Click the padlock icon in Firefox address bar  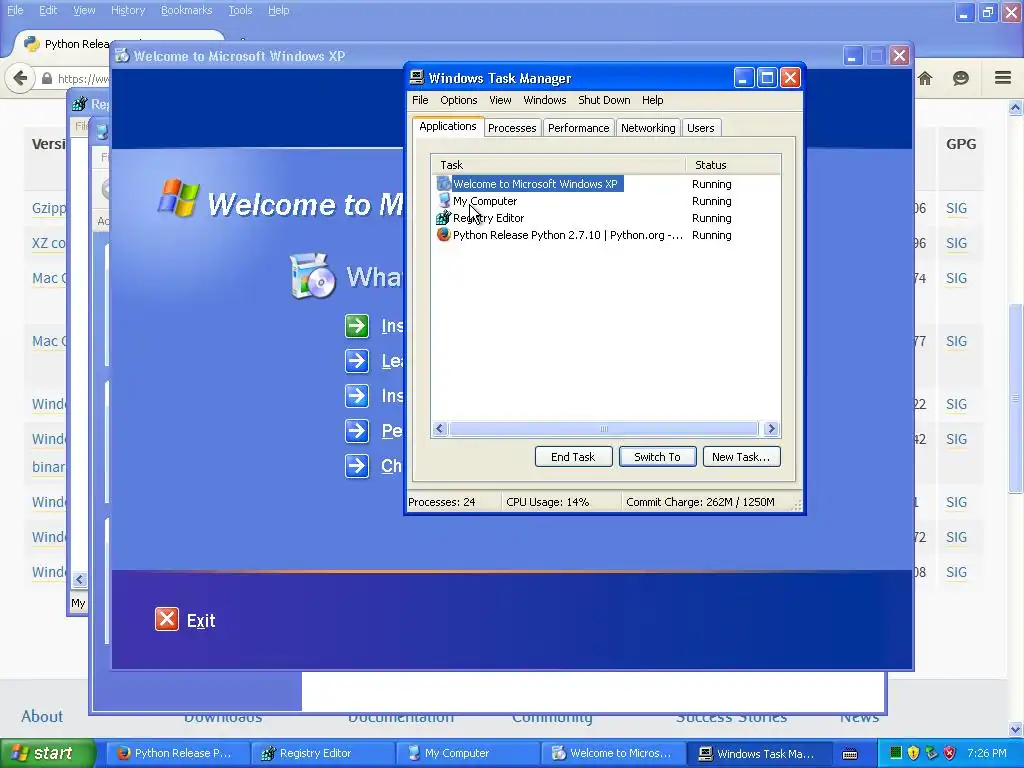click(x=47, y=78)
